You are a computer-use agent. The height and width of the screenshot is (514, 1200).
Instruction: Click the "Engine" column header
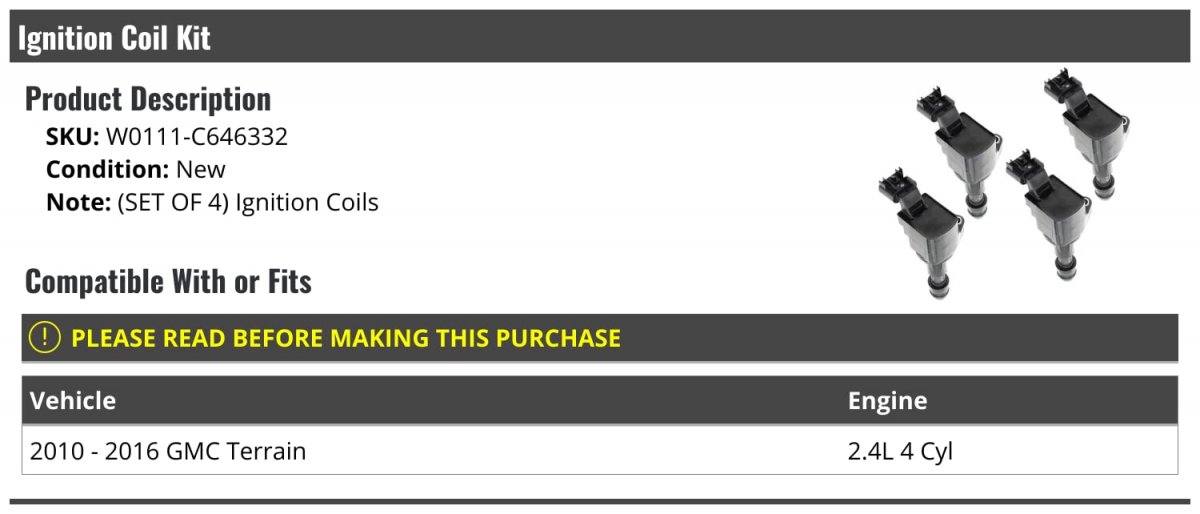click(x=887, y=401)
